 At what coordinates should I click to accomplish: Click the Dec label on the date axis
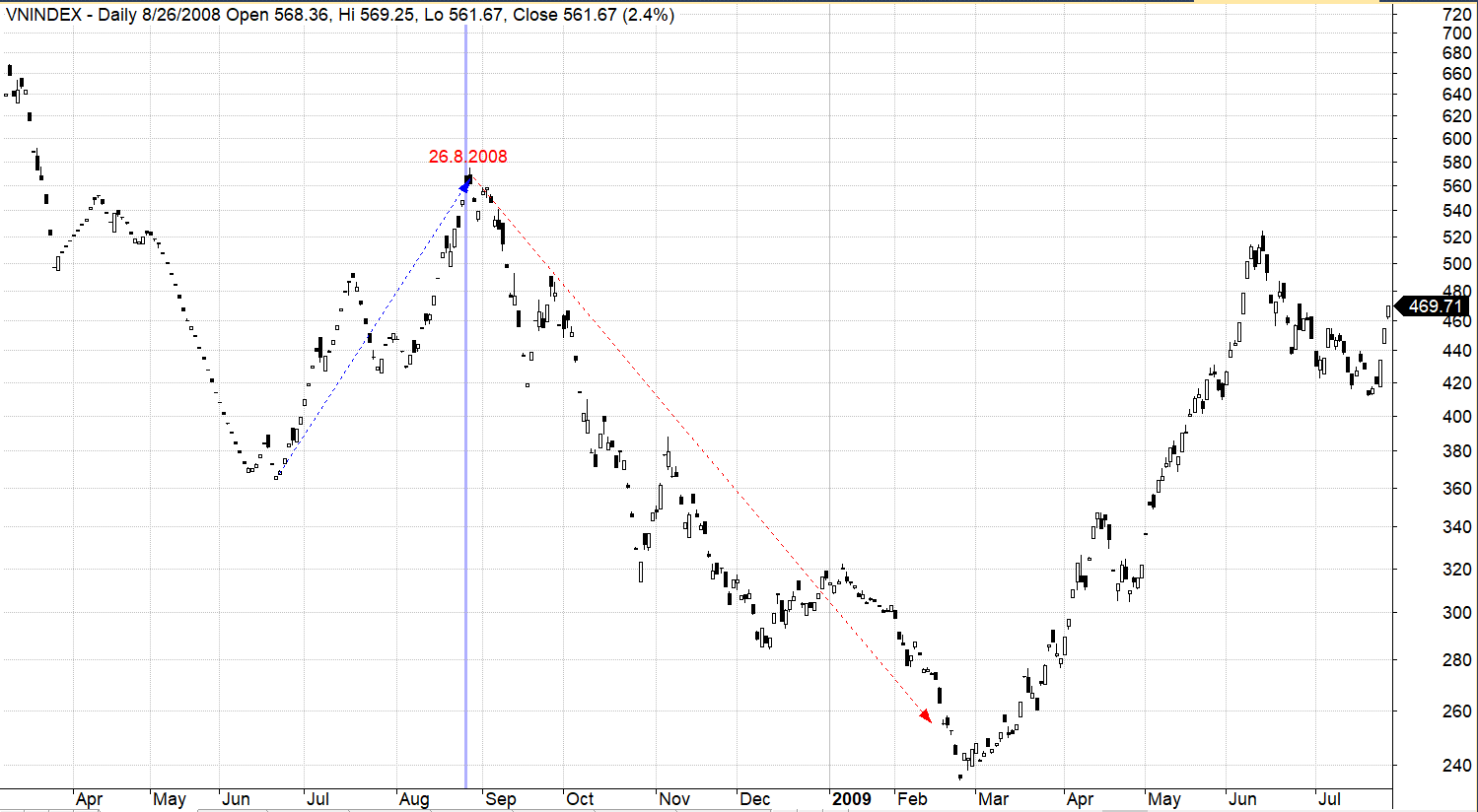pyautogui.click(x=754, y=799)
